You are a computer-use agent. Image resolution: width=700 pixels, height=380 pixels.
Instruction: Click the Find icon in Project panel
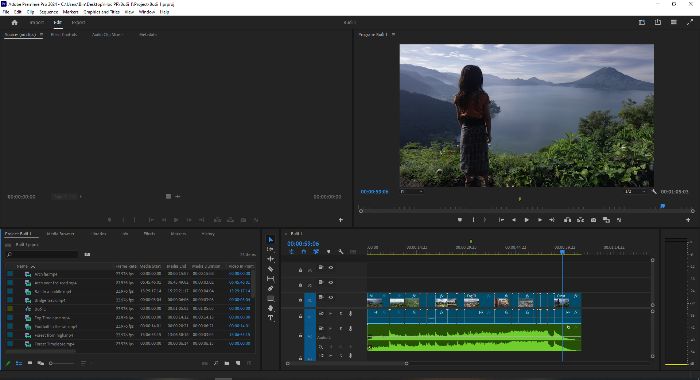point(216,363)
